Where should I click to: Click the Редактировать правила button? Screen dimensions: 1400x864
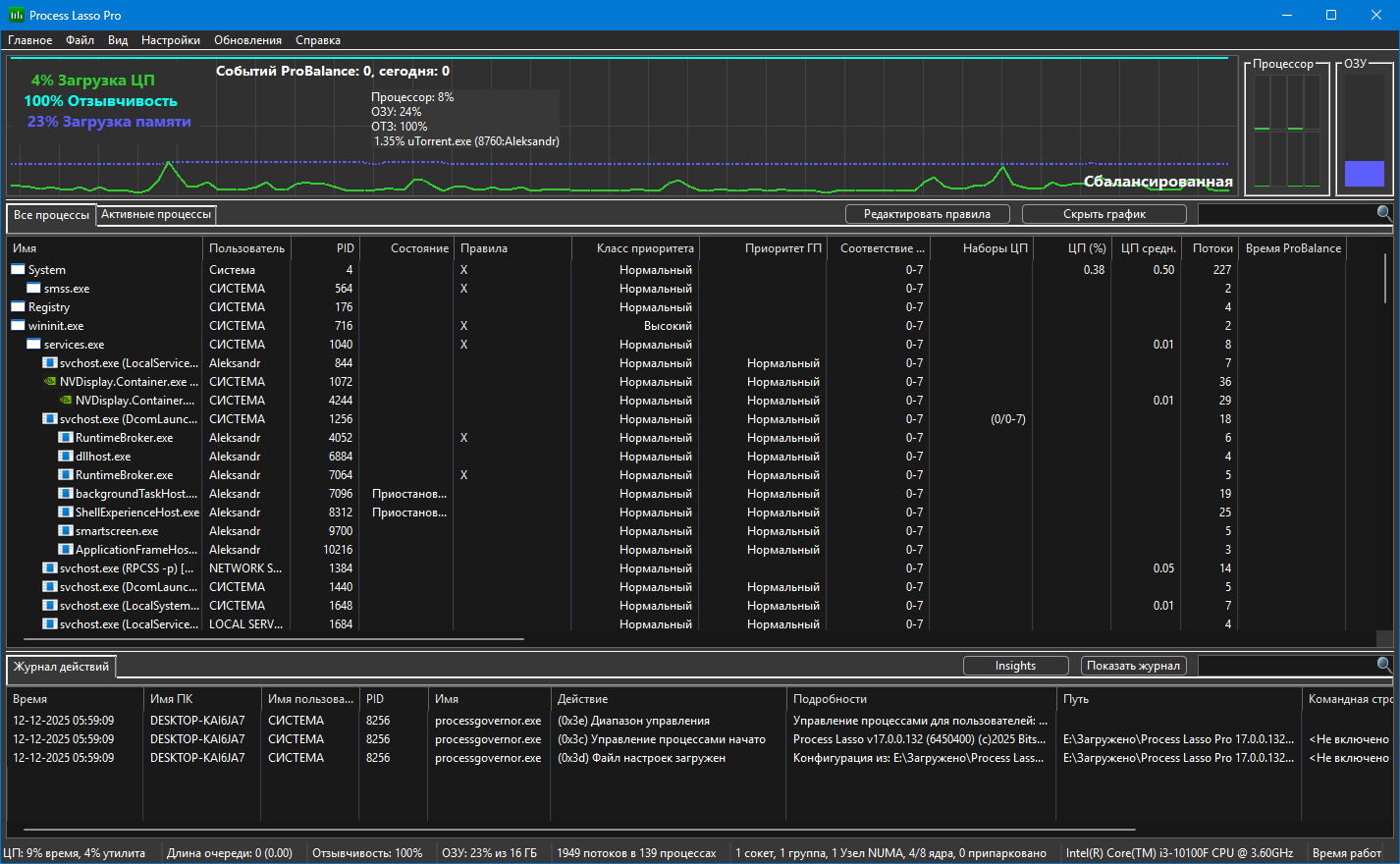tap(927, 214)
